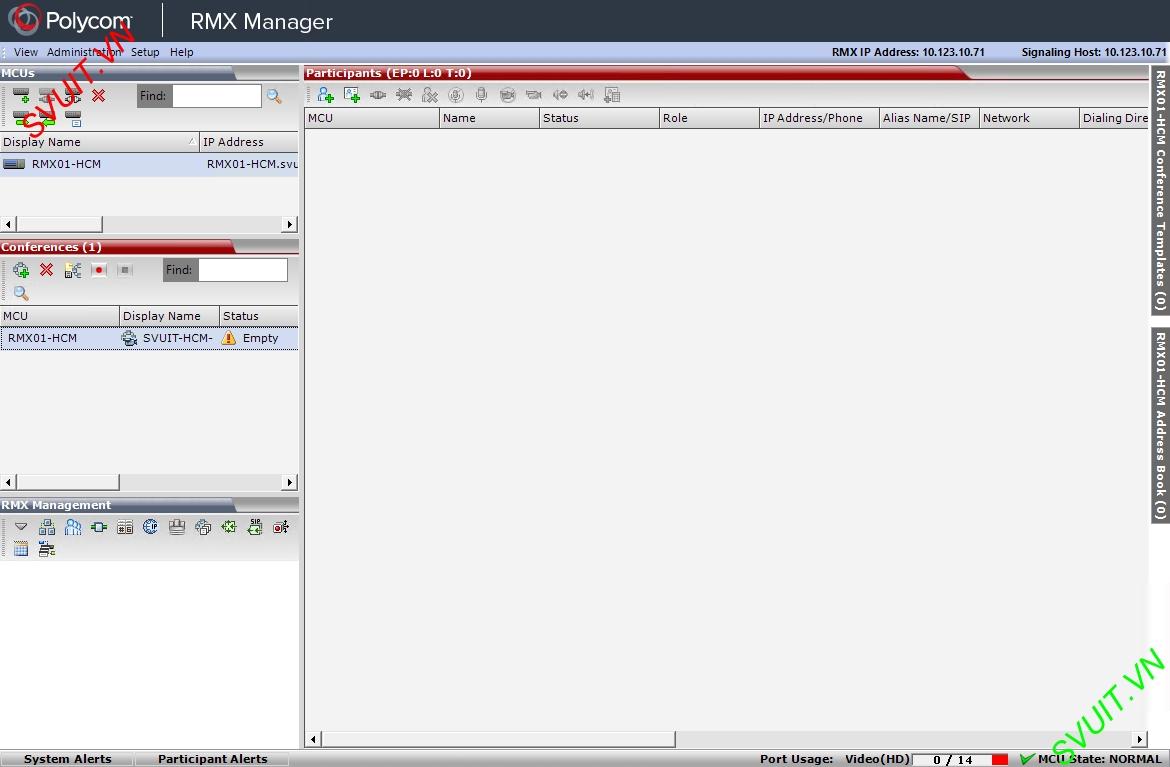Open Recording Links icon with red dot
This screenshot has height=767, width=1170.
[281, 527]
